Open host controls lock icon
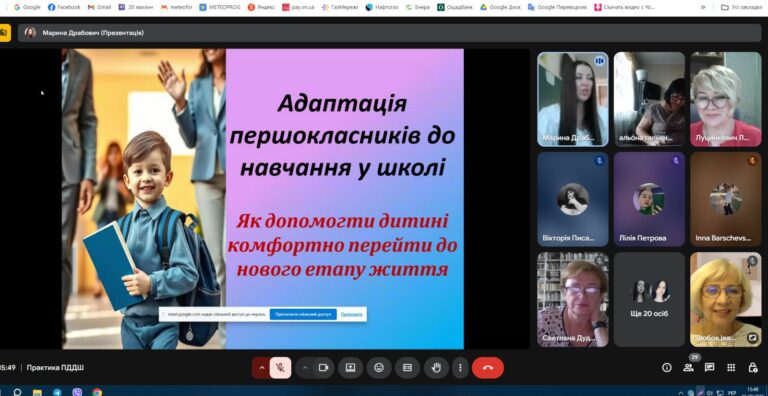Image resolution: width=768 pixels, height=396 pixels. point(753,368)
